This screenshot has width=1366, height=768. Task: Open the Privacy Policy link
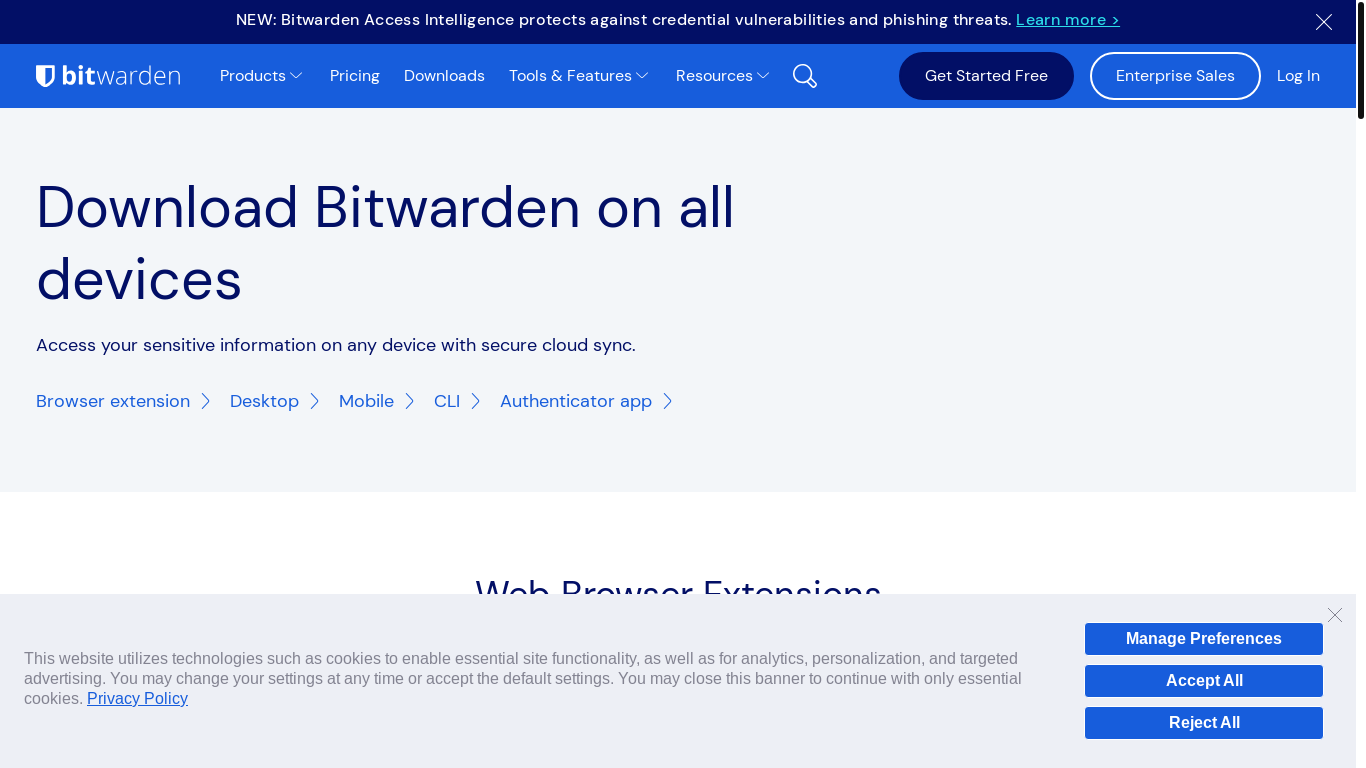[x=137, y=698]
